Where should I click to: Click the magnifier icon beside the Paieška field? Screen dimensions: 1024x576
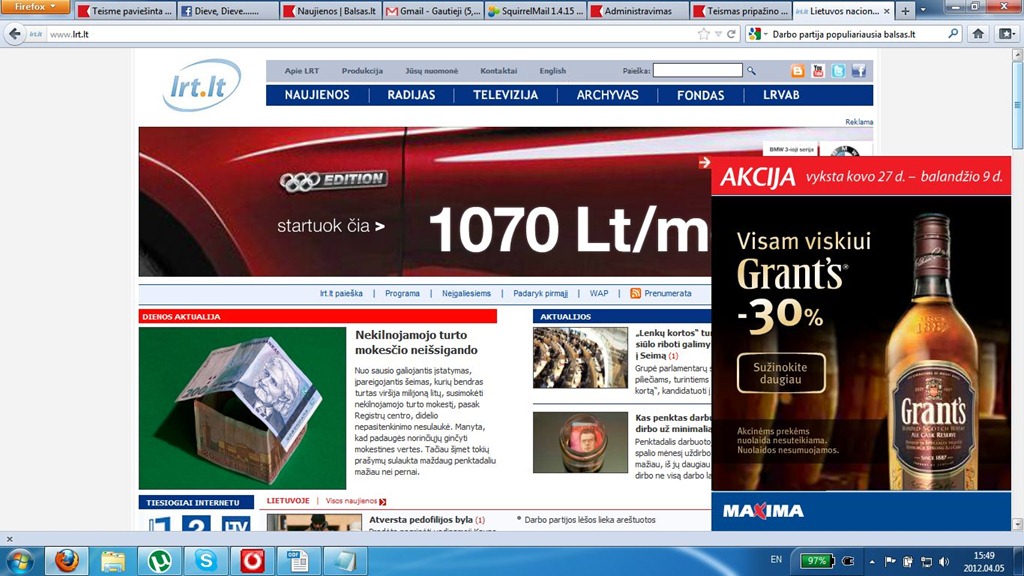click(752, 71)
